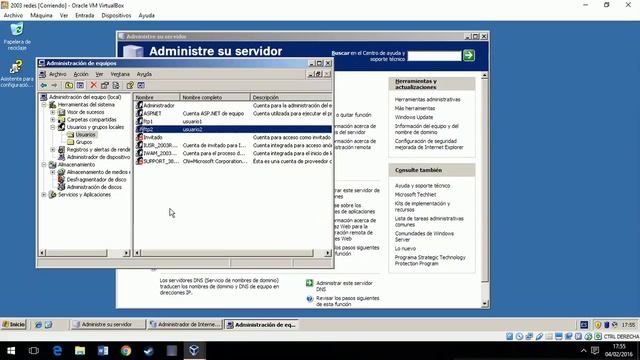Open Ayuda y soporte técnico link
This screenshot has width=640, height=360.
click(422, 186)
